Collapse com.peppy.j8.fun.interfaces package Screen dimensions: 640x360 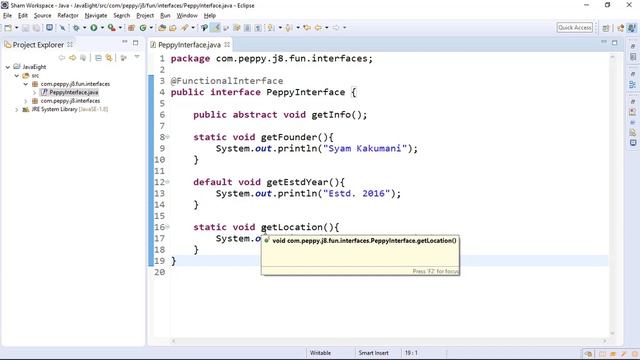point(26,84)
